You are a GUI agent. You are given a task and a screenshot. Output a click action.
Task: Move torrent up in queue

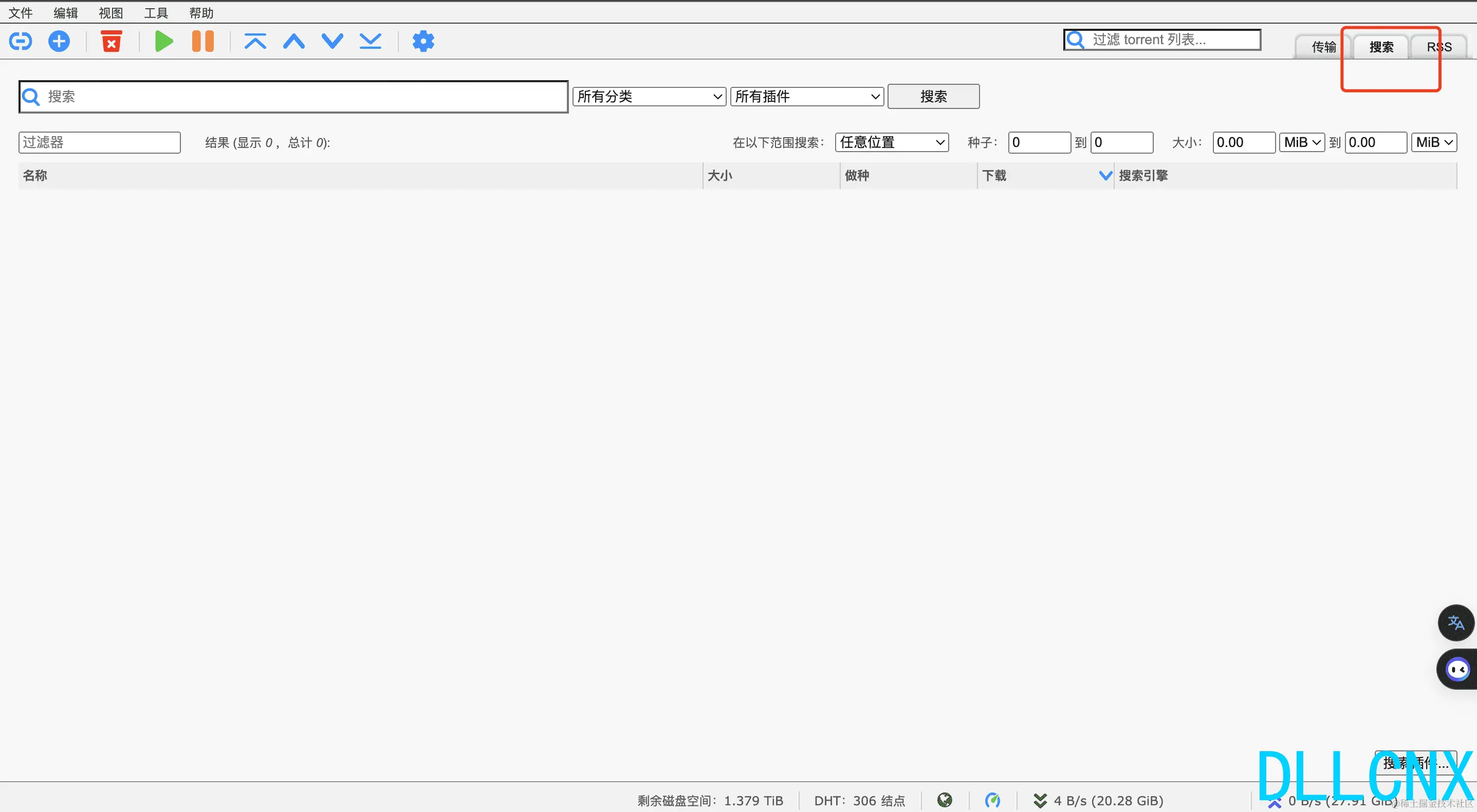tap(293, 41)
